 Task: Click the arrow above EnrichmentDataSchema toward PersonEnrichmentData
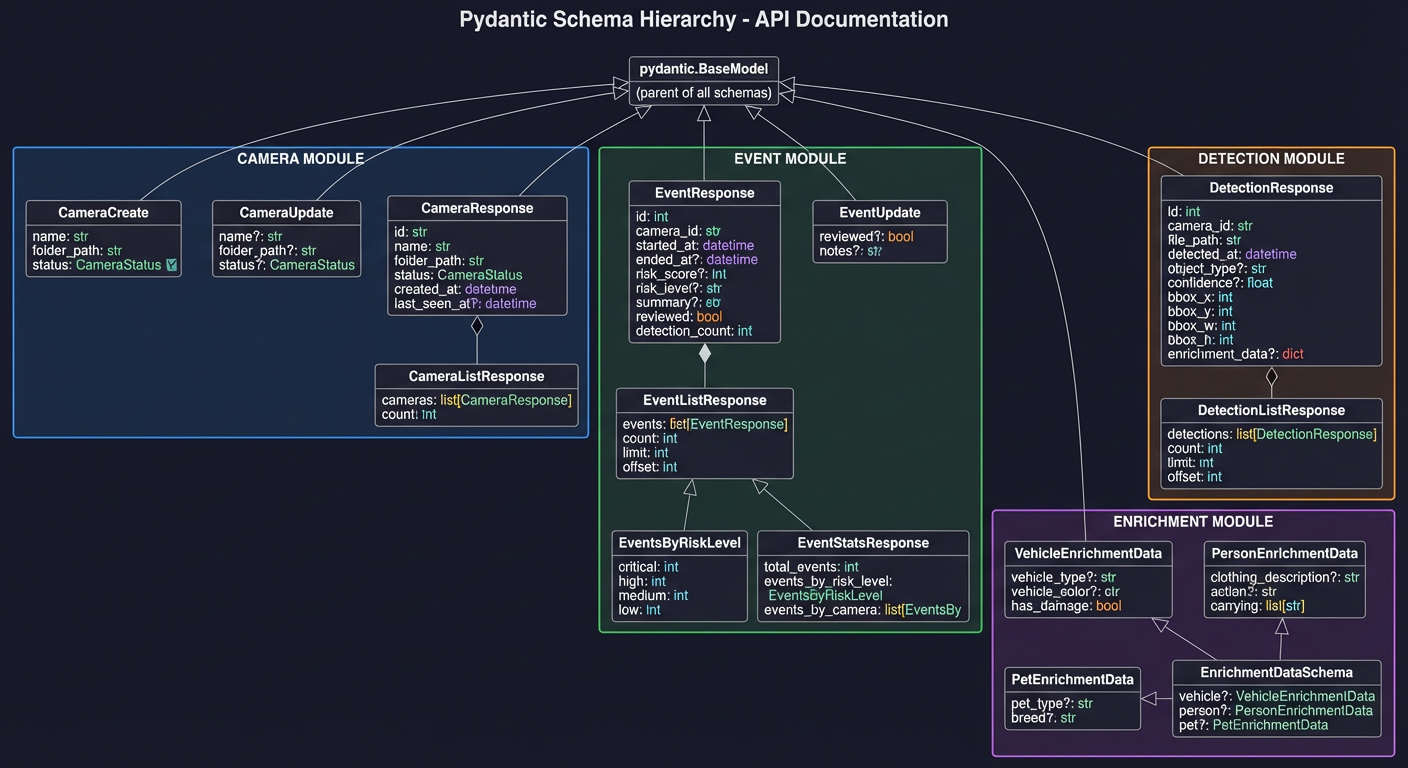1281,627
